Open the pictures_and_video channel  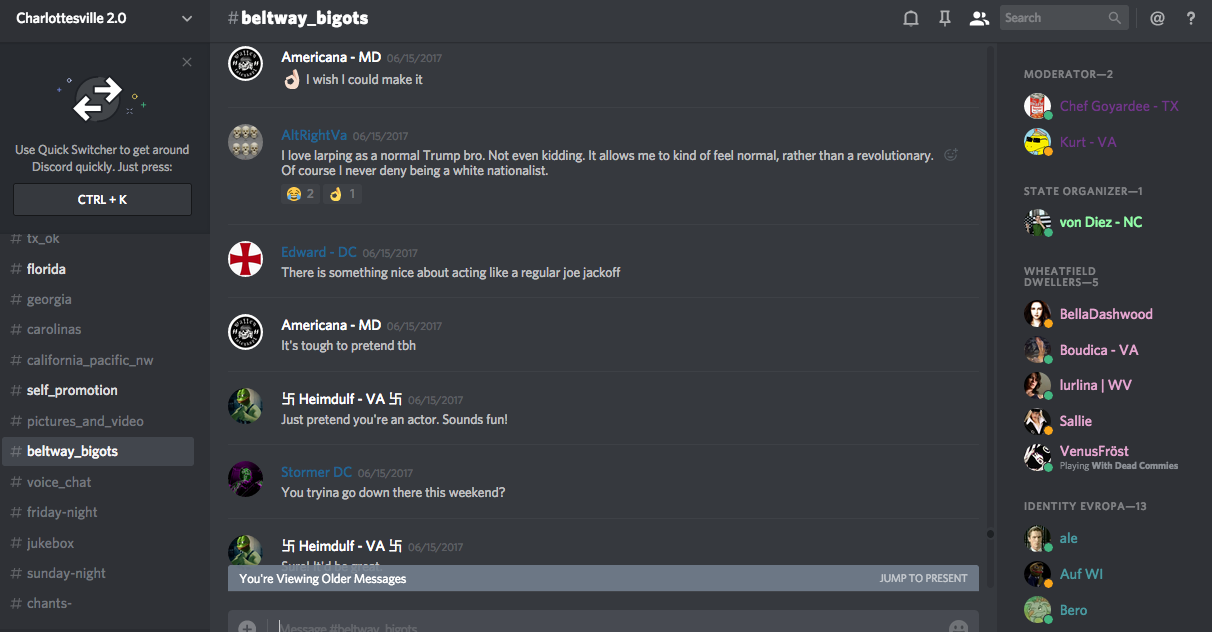[85, 421]
